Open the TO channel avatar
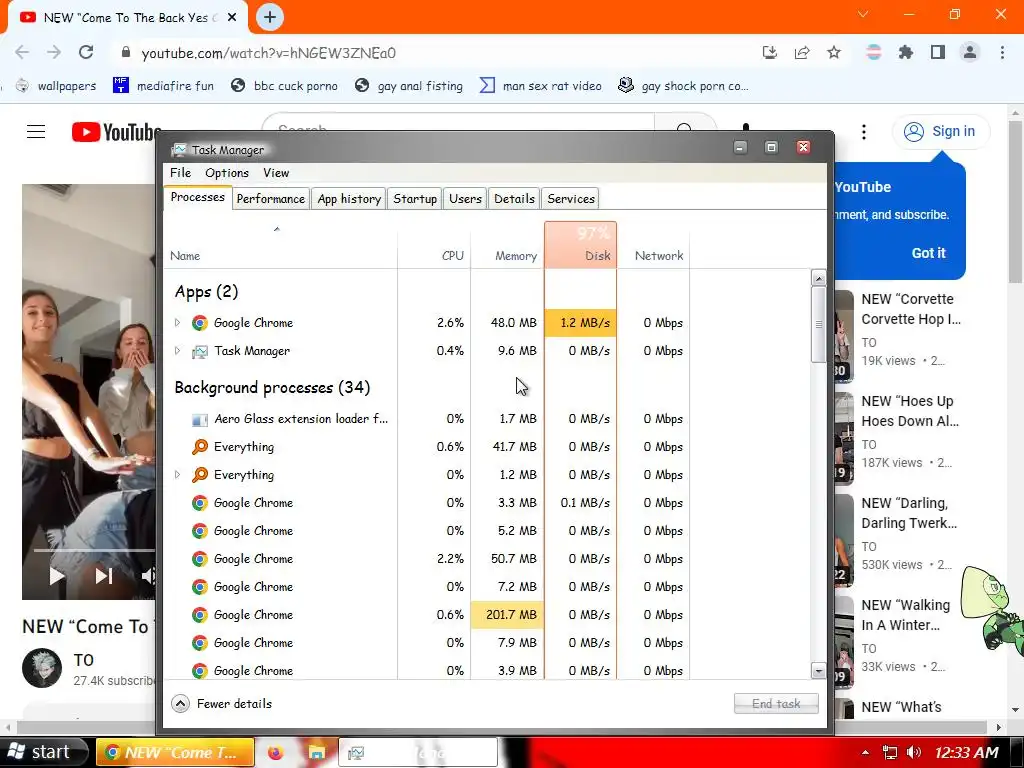 pyautogui.click(x=42, y=668)
